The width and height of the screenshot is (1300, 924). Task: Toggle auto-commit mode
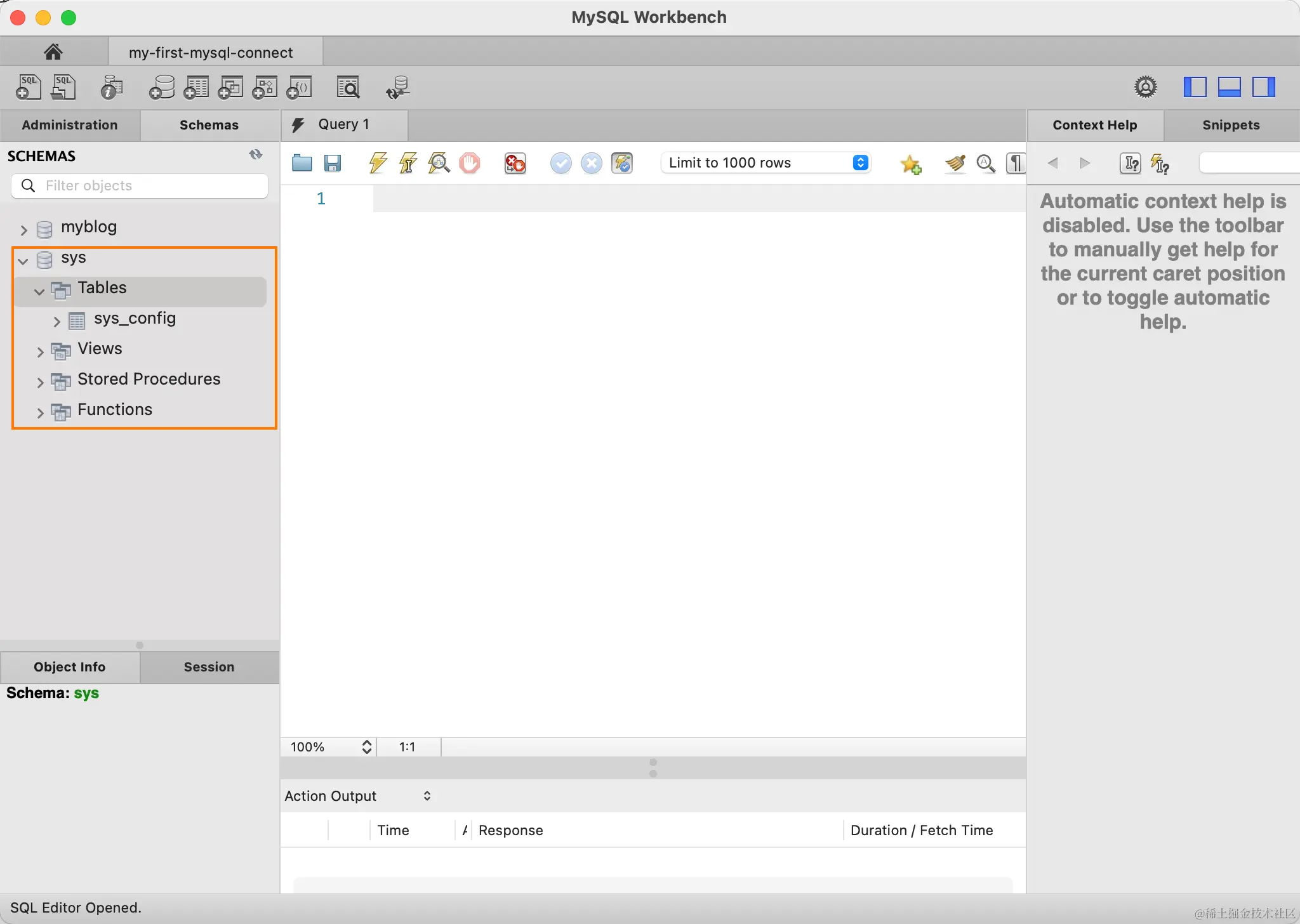click(622, 163)
